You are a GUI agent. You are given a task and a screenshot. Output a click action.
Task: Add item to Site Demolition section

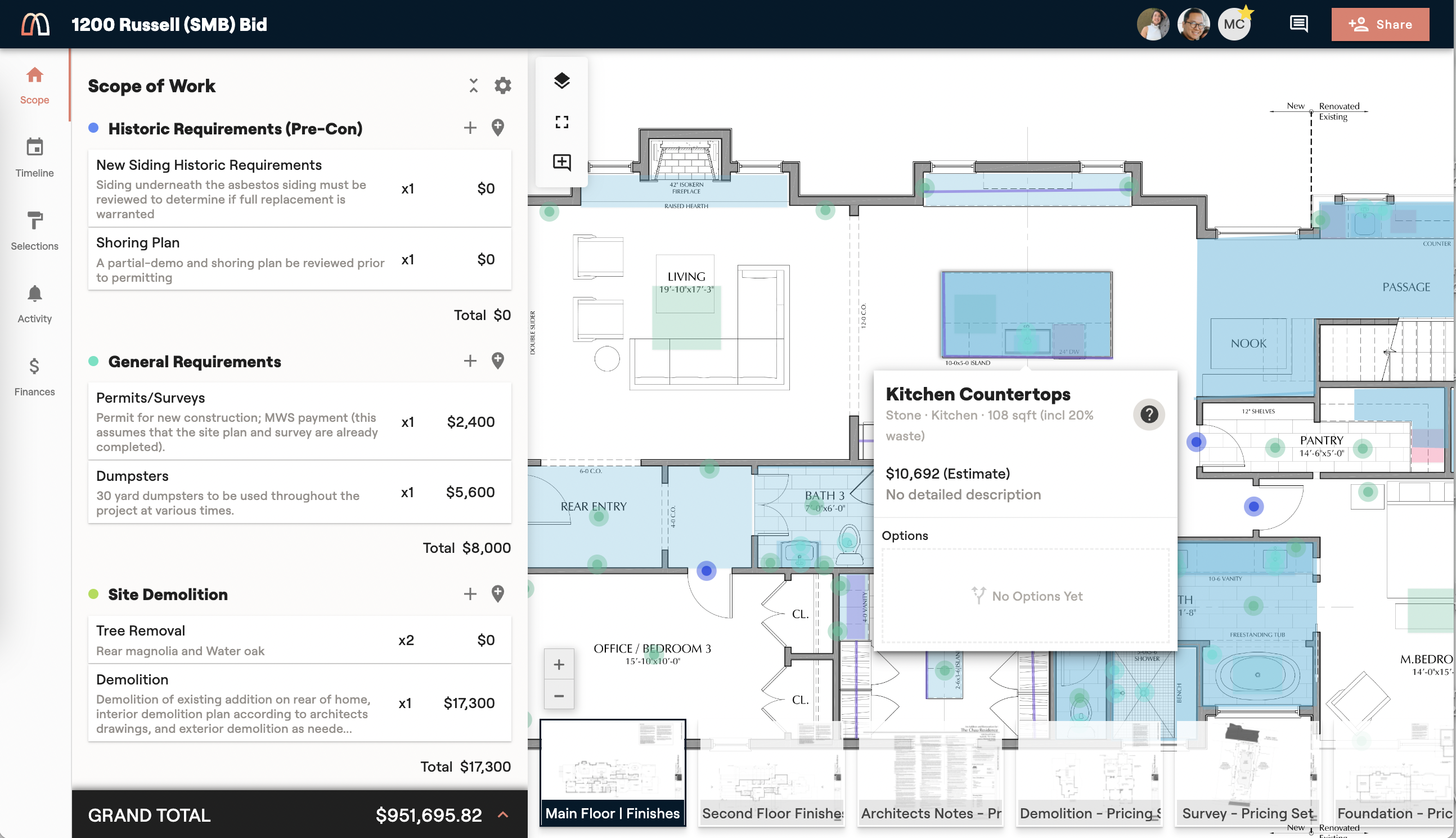click(x=470, y=594)
